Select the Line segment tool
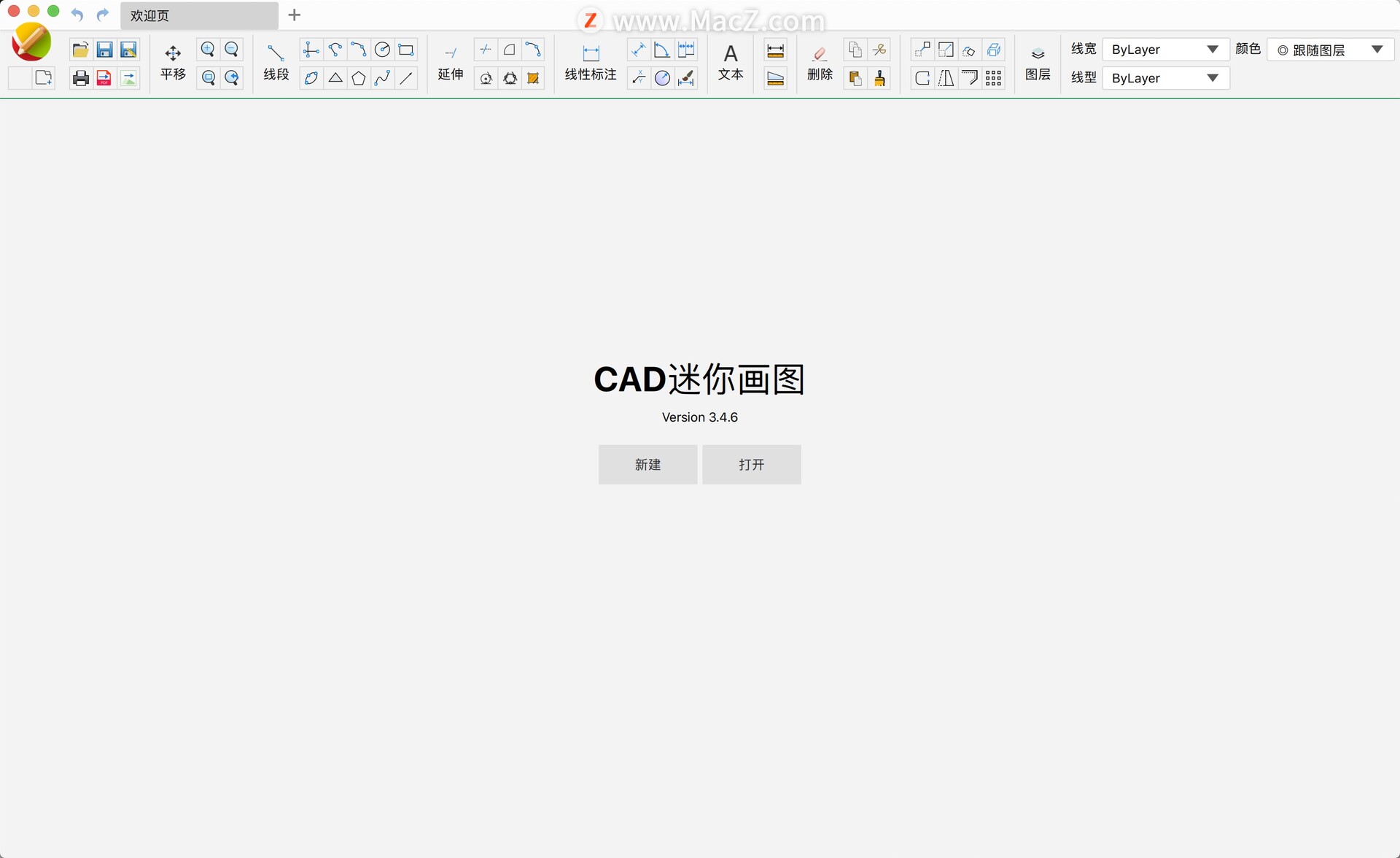Screen dimensions: 1400x858 click(275, 50)
